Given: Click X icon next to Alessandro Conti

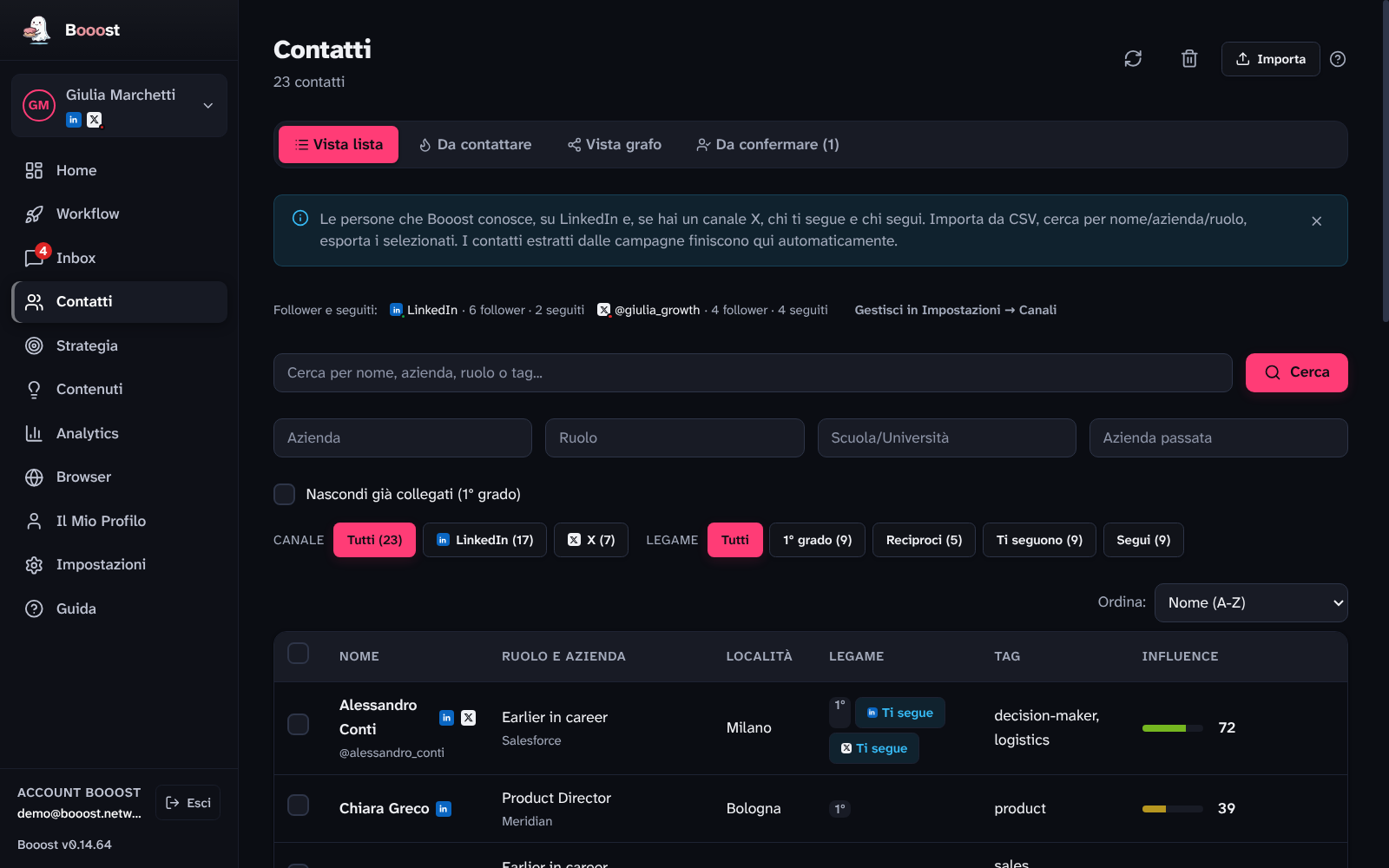Looking at the screenshot, I should point(468,718).
